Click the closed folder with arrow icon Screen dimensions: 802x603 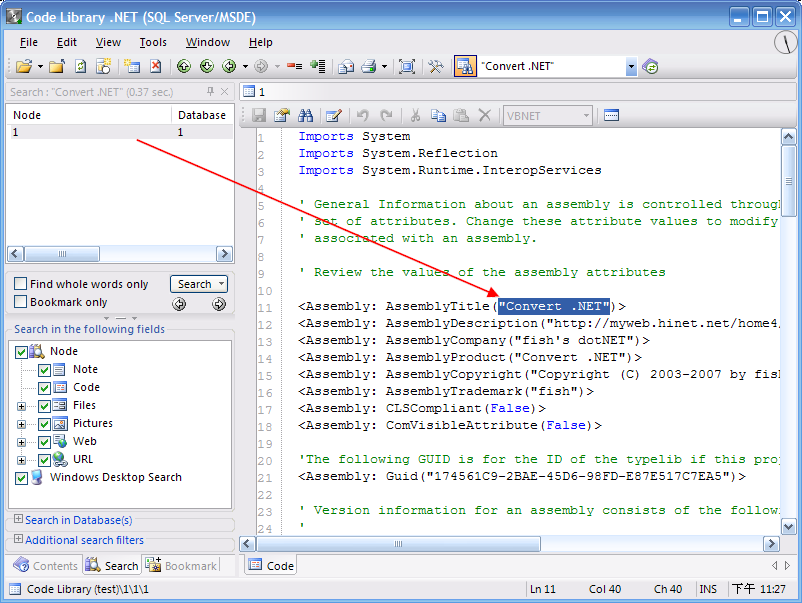57,66
